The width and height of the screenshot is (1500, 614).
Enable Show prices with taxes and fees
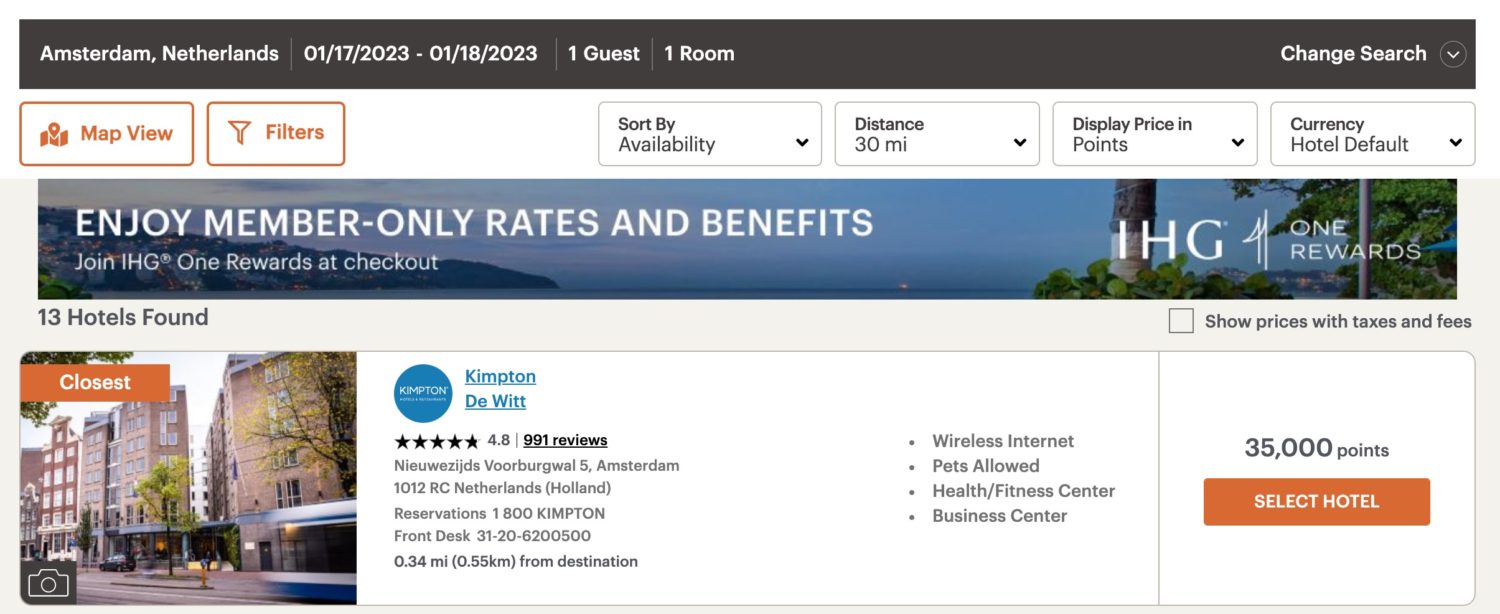(1180, 321)
